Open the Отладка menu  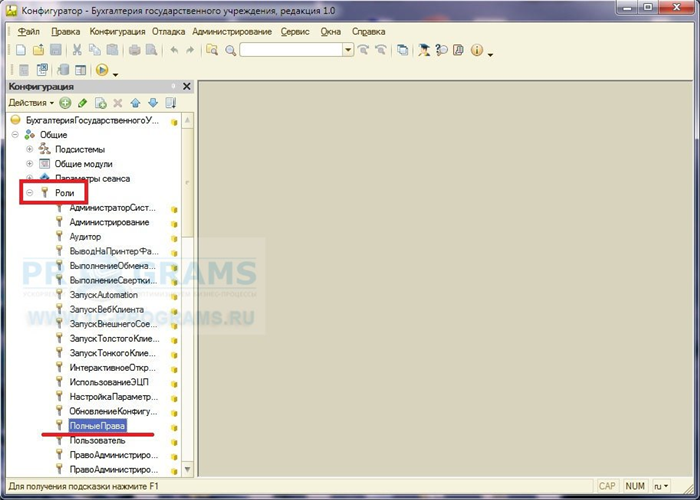coord(168,32)
